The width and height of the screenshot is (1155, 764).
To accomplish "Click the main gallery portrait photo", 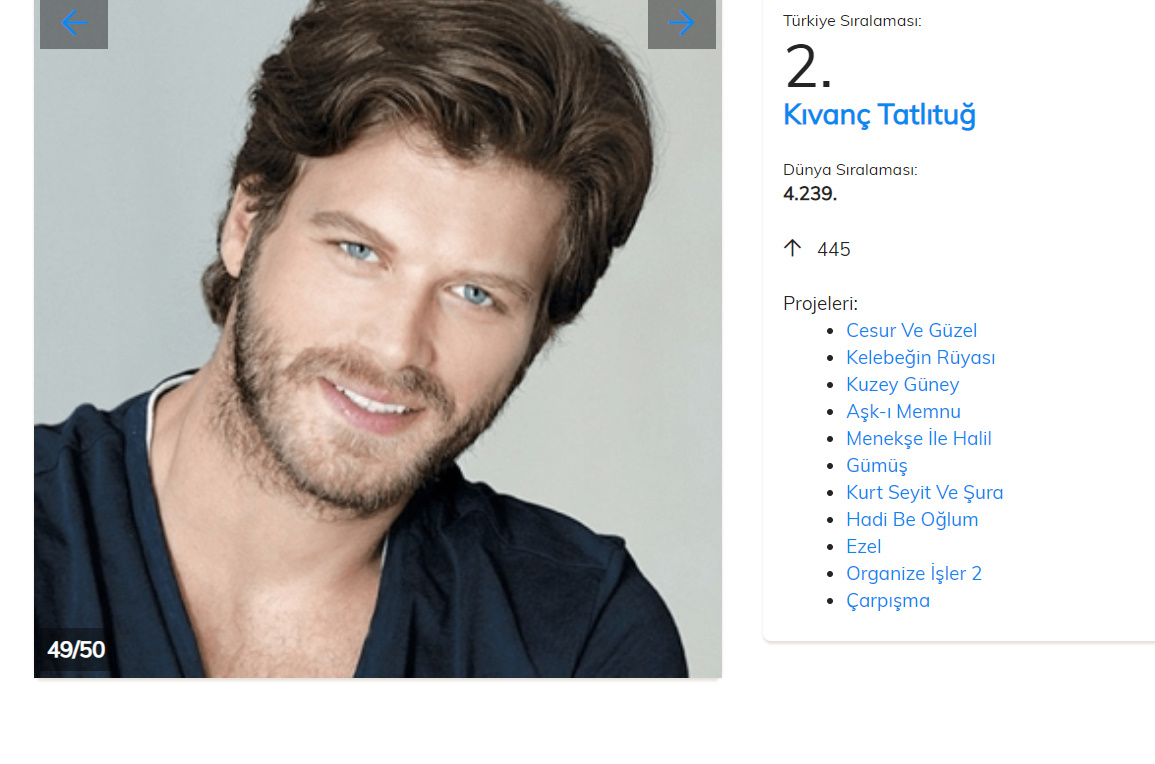I will coord(378,339).
